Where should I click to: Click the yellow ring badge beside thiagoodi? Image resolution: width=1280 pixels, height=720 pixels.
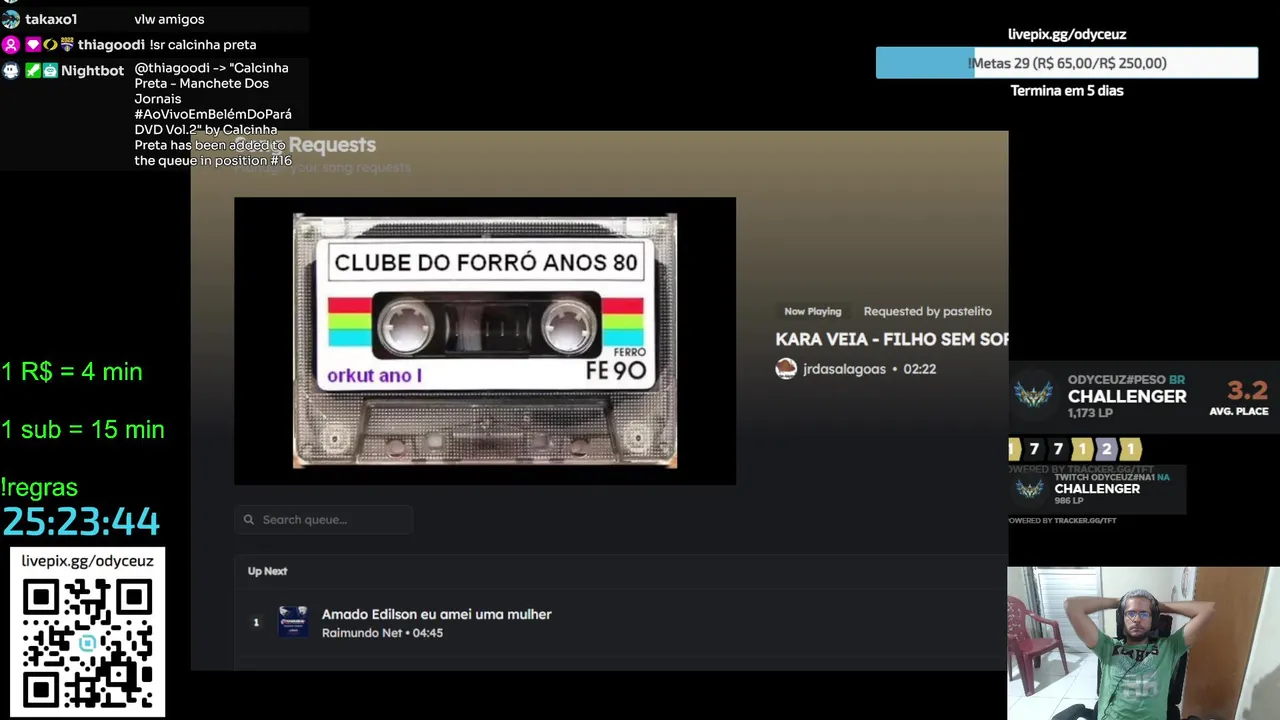click(x=50, y=45)
